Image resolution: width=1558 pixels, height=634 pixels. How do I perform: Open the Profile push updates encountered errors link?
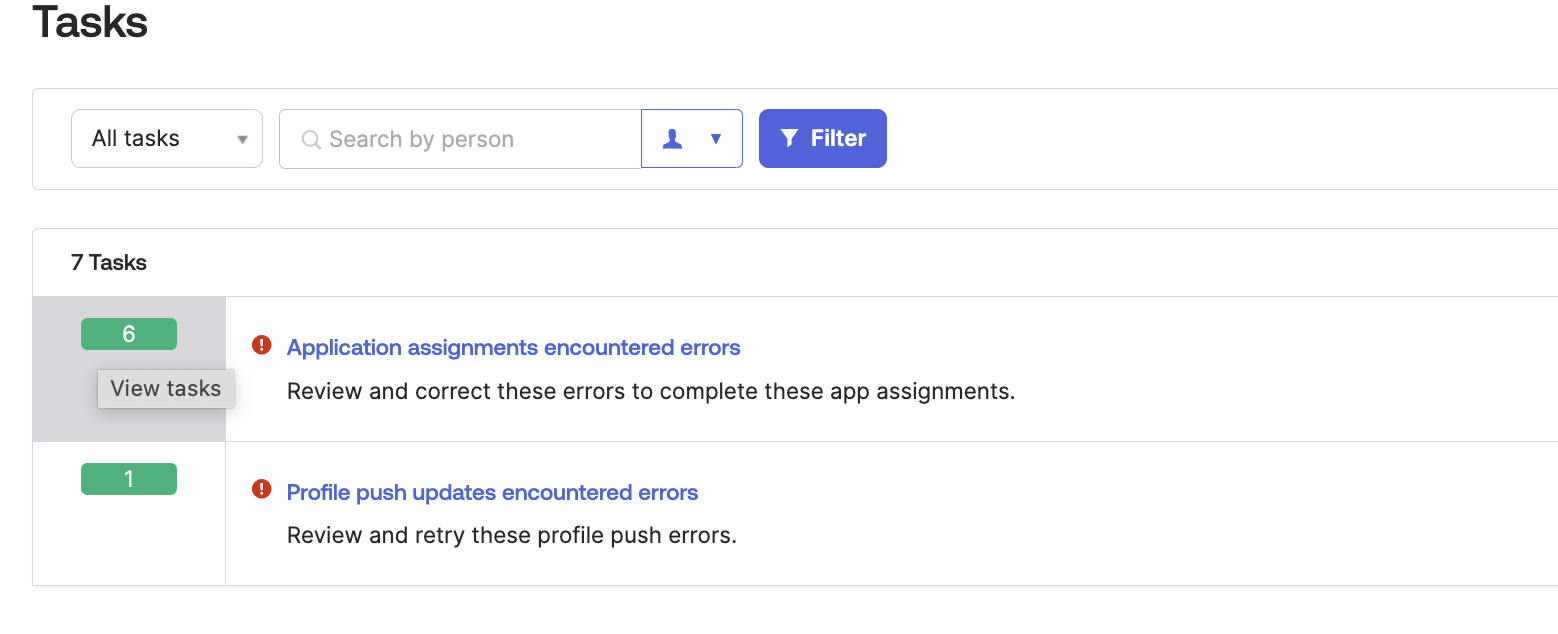coord(492,493)
